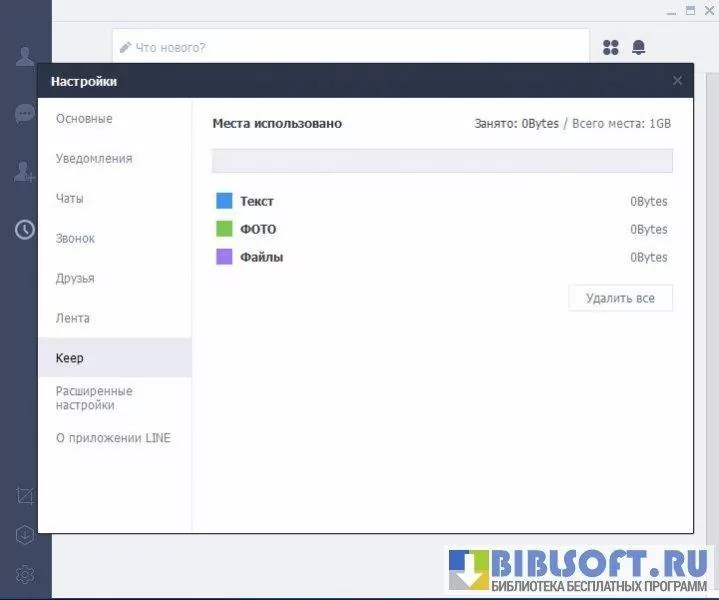This screenshot has width=719, height=600.
Task: Select the Лента settings section
Action: (x=73, y=319)
